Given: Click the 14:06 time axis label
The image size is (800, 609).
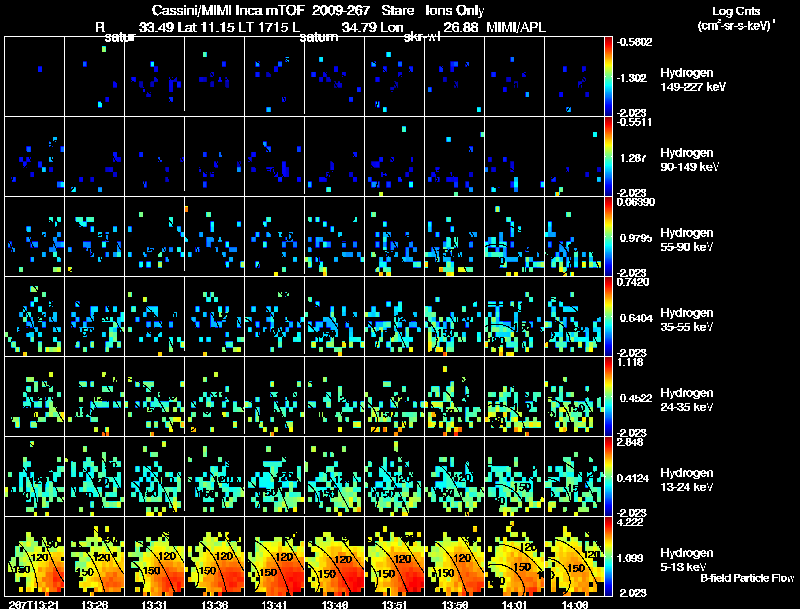Looking at the screenshot, I should pos(574,604).
